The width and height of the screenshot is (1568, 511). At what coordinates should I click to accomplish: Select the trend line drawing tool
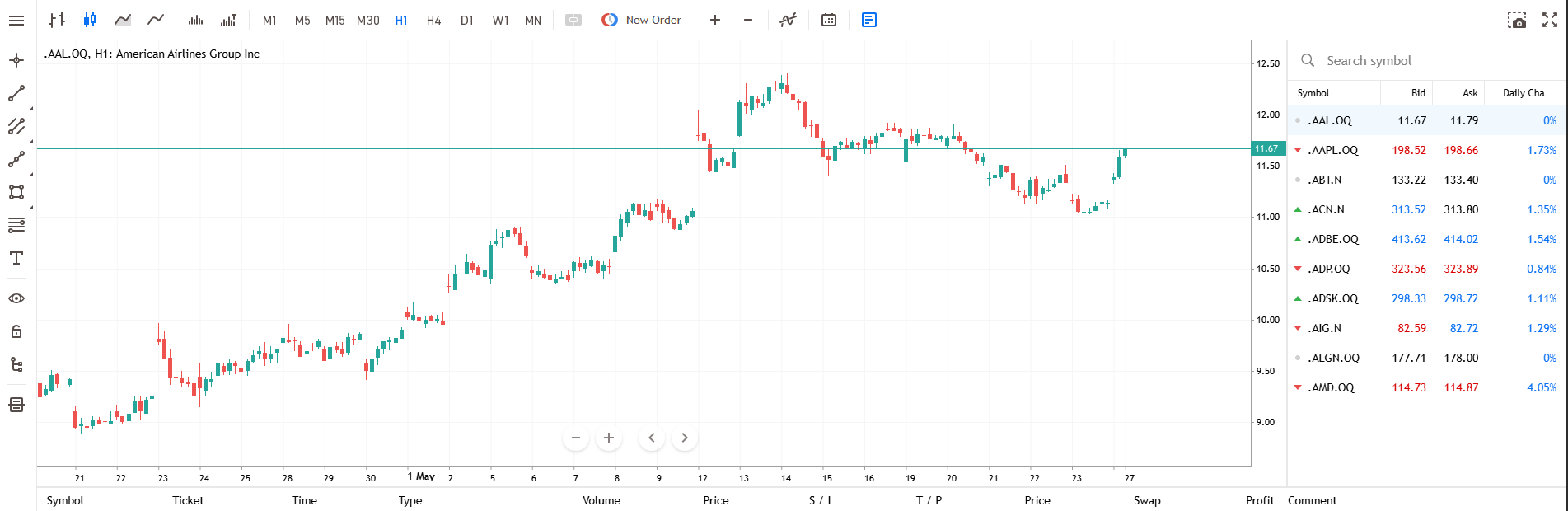pos(16,93)
